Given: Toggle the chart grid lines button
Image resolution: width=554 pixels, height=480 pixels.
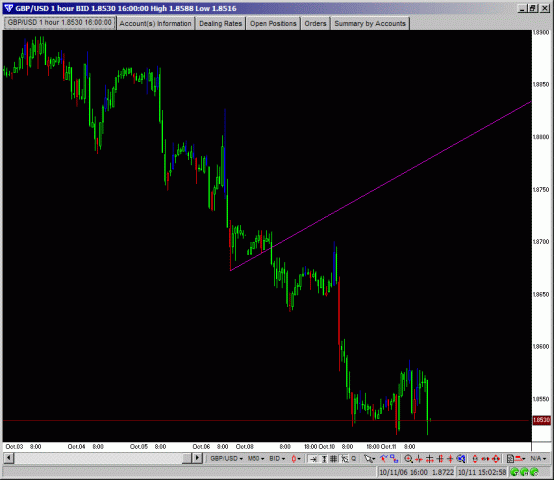Looking at the screenshot, I should point(333,458).
